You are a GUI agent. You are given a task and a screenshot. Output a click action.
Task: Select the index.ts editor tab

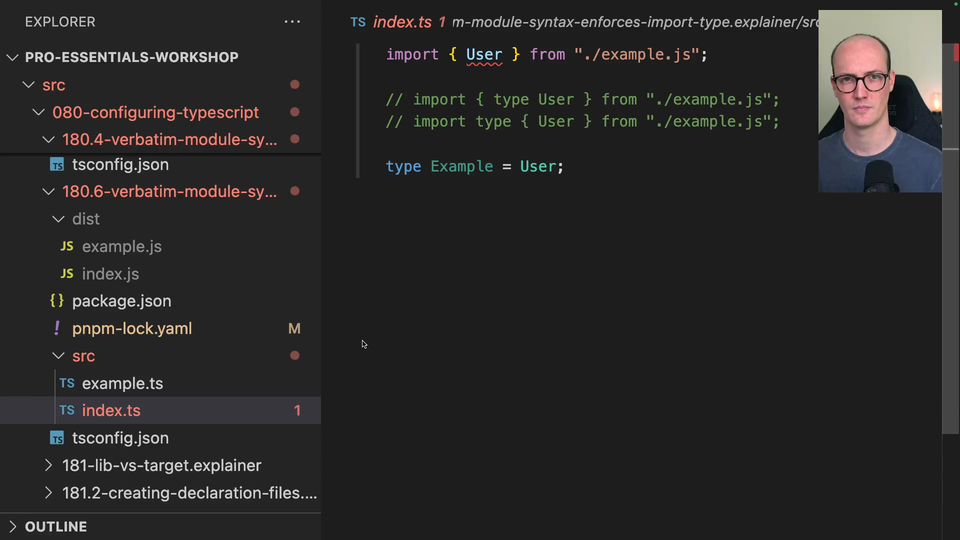[402, 22]
